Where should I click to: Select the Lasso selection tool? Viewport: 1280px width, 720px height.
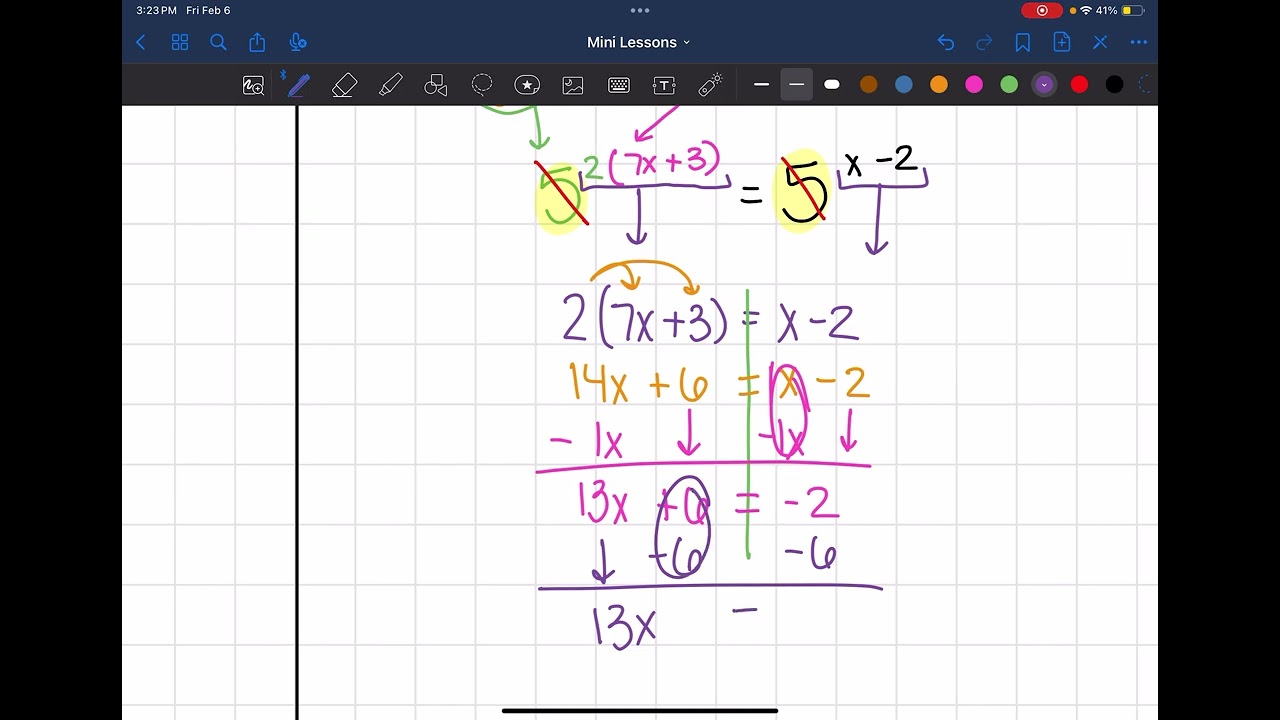coord(482,85)
